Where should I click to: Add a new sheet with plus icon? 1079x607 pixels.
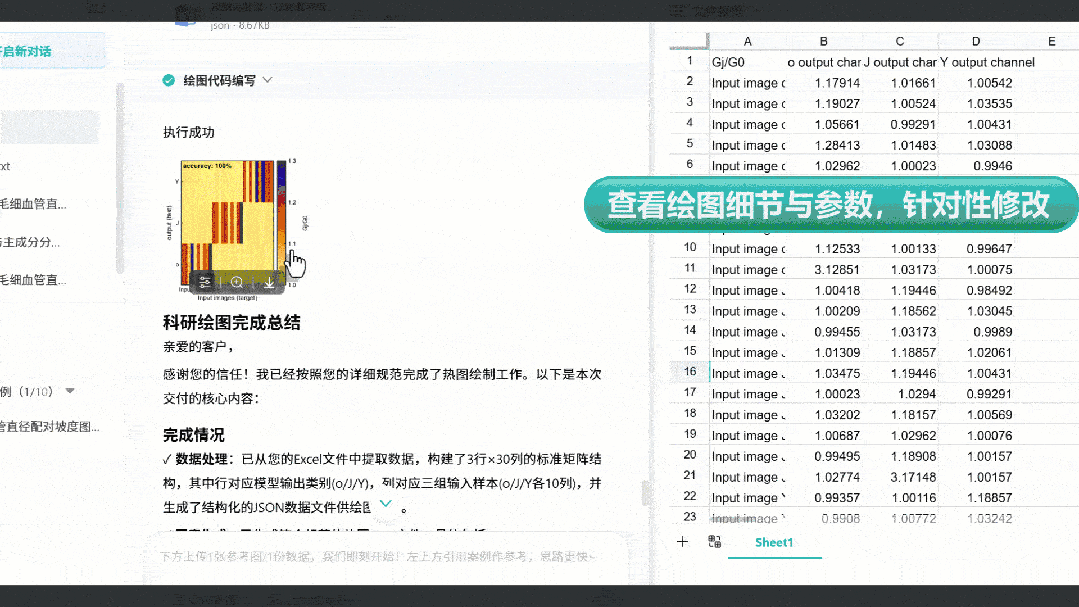682,542
